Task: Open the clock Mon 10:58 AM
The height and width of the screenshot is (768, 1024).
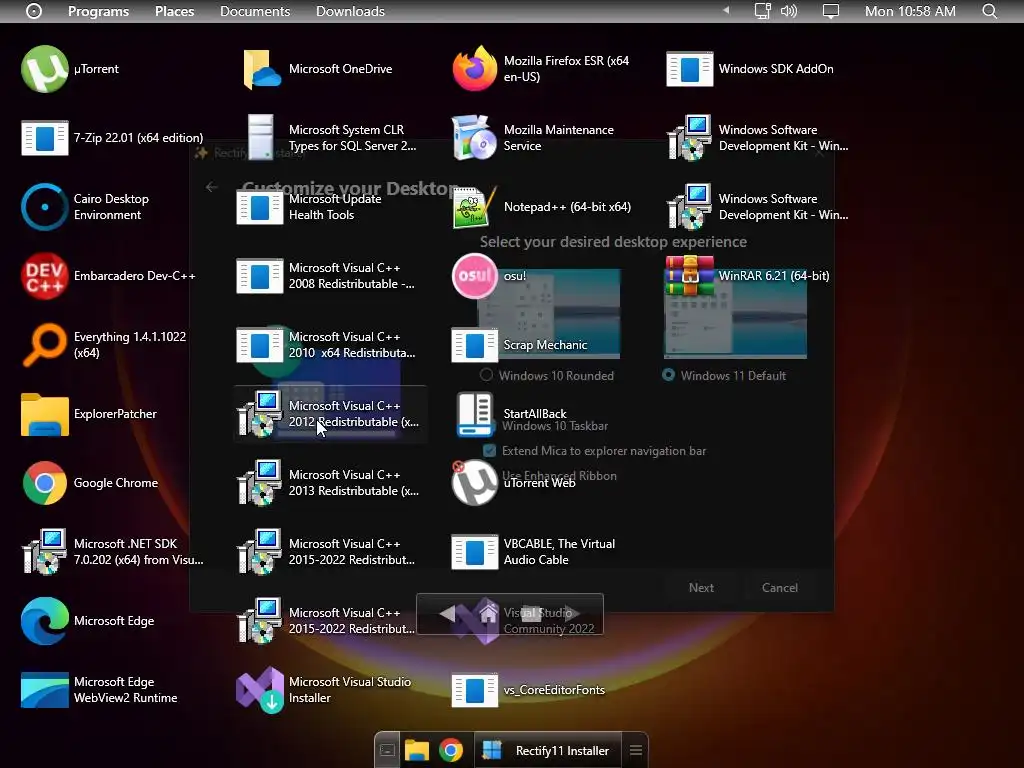Action: click(910, 11)
